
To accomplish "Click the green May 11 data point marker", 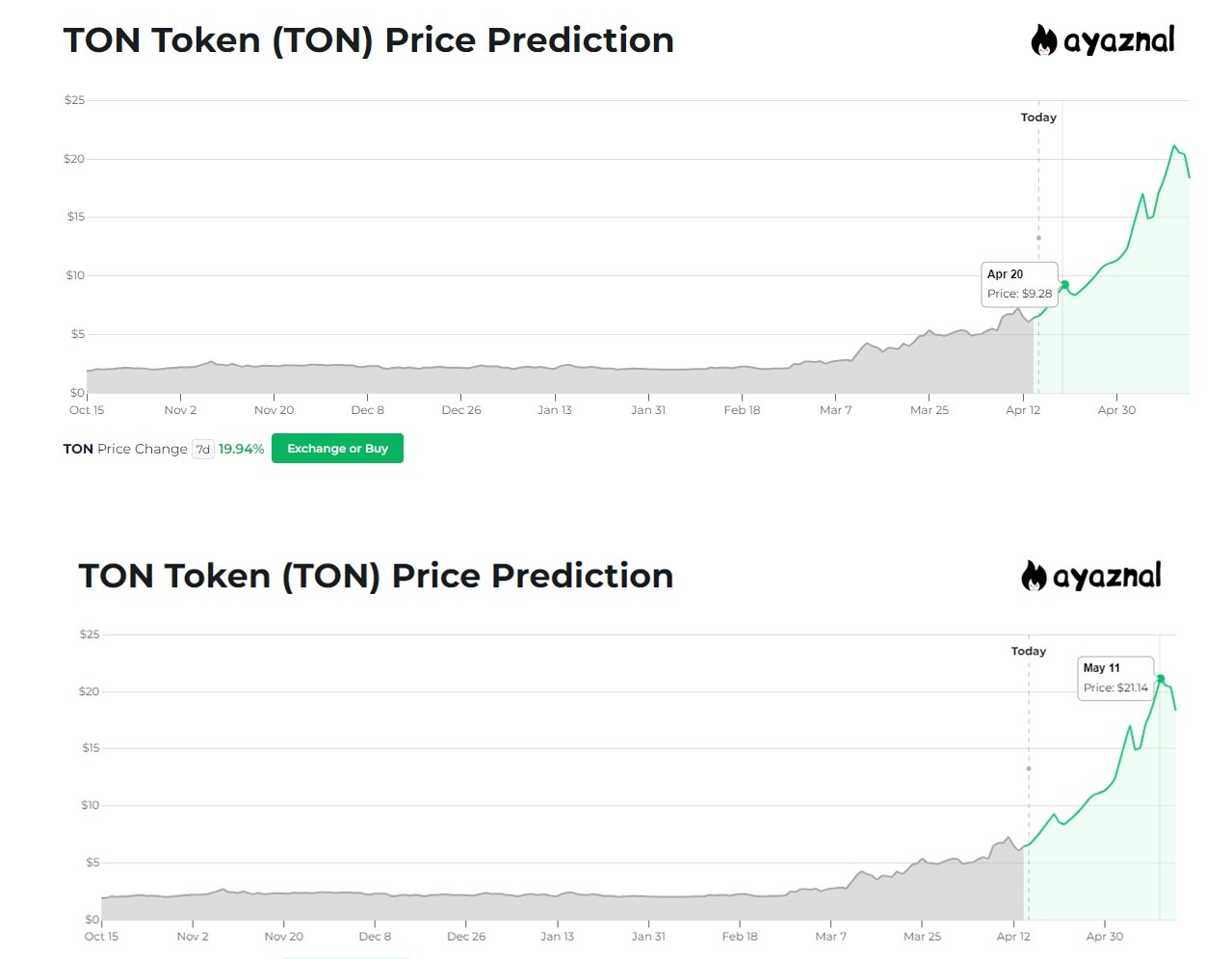I will [1161, 679].
